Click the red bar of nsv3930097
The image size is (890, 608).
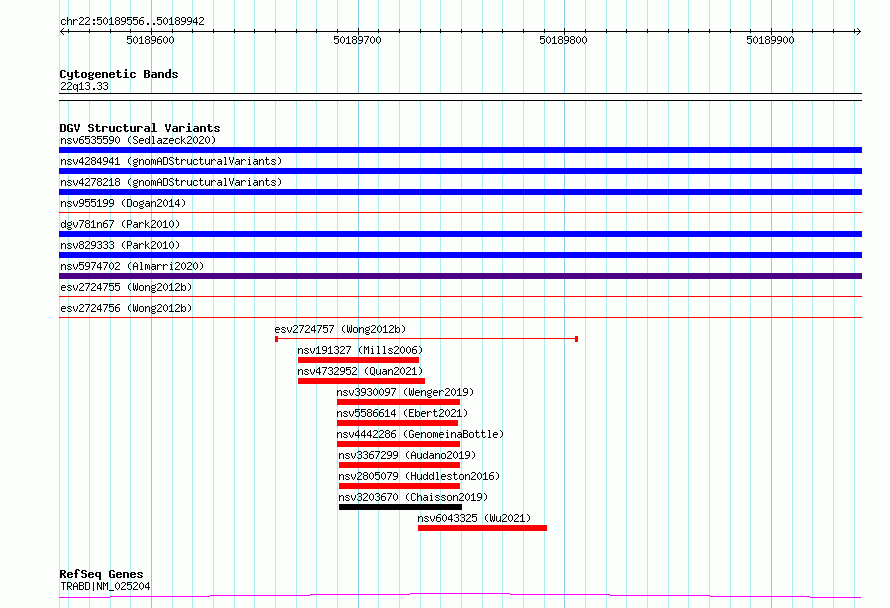tap(398, 402)
